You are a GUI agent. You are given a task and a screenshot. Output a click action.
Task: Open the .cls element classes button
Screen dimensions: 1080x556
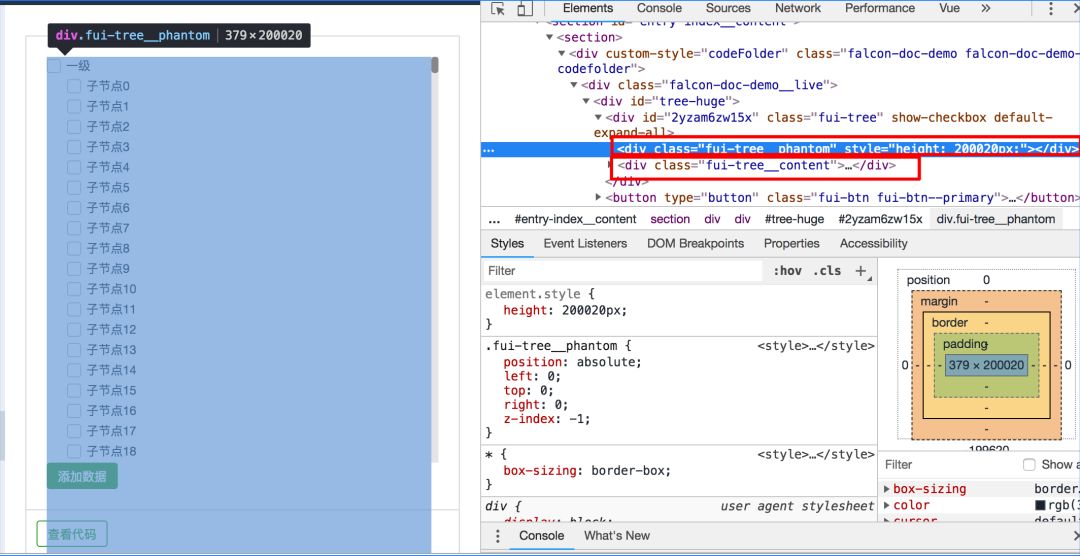click(827, 271)
